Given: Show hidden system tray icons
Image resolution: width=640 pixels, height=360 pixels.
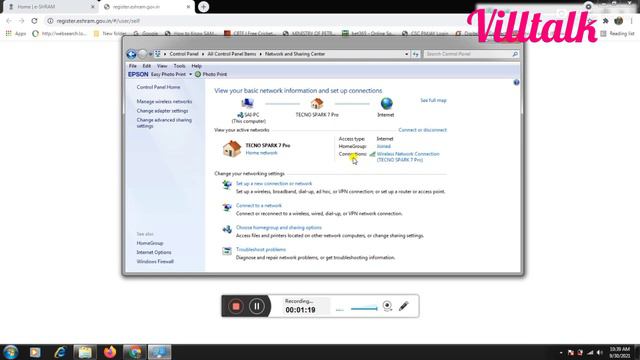Looking at the screenshot, I should pos(561,353).
